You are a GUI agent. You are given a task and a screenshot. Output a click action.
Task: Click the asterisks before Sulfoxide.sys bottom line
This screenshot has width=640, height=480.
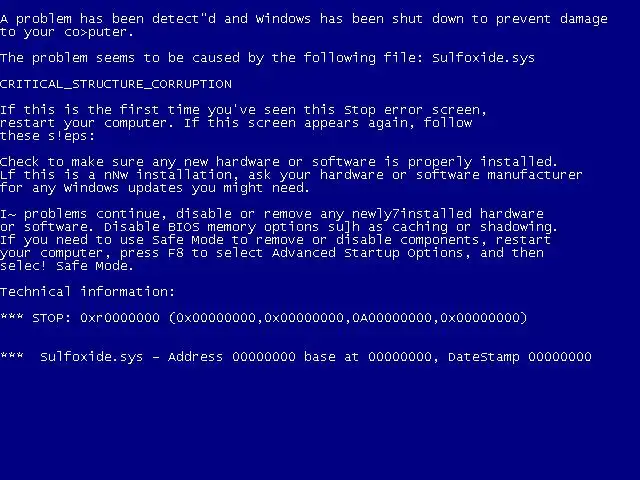(11, 355)
